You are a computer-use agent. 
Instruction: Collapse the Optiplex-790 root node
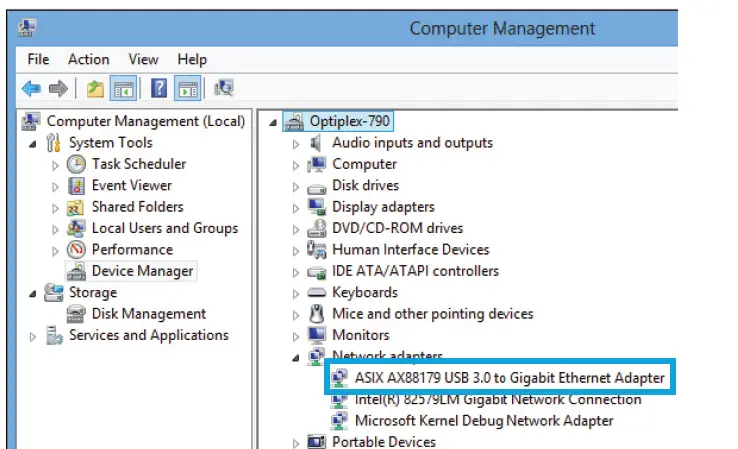coord(273,122)
